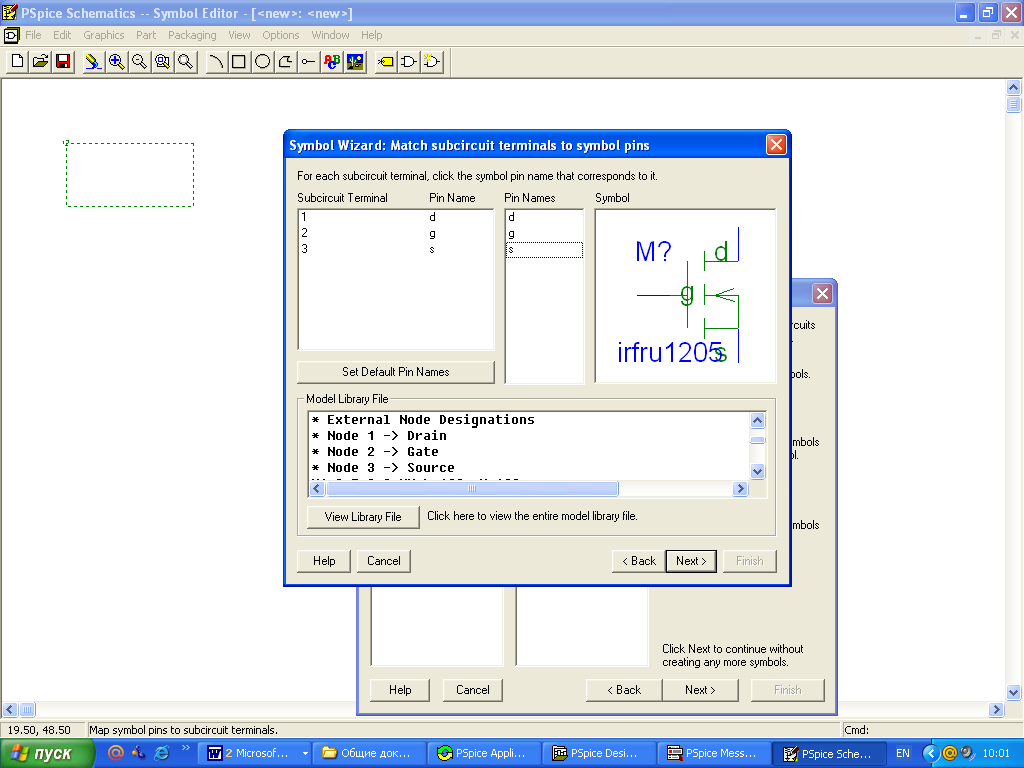Select the Draw Circle tool
Image resolution: width=1024 pixels, height=768 pixels.
(x=263, y=62)
